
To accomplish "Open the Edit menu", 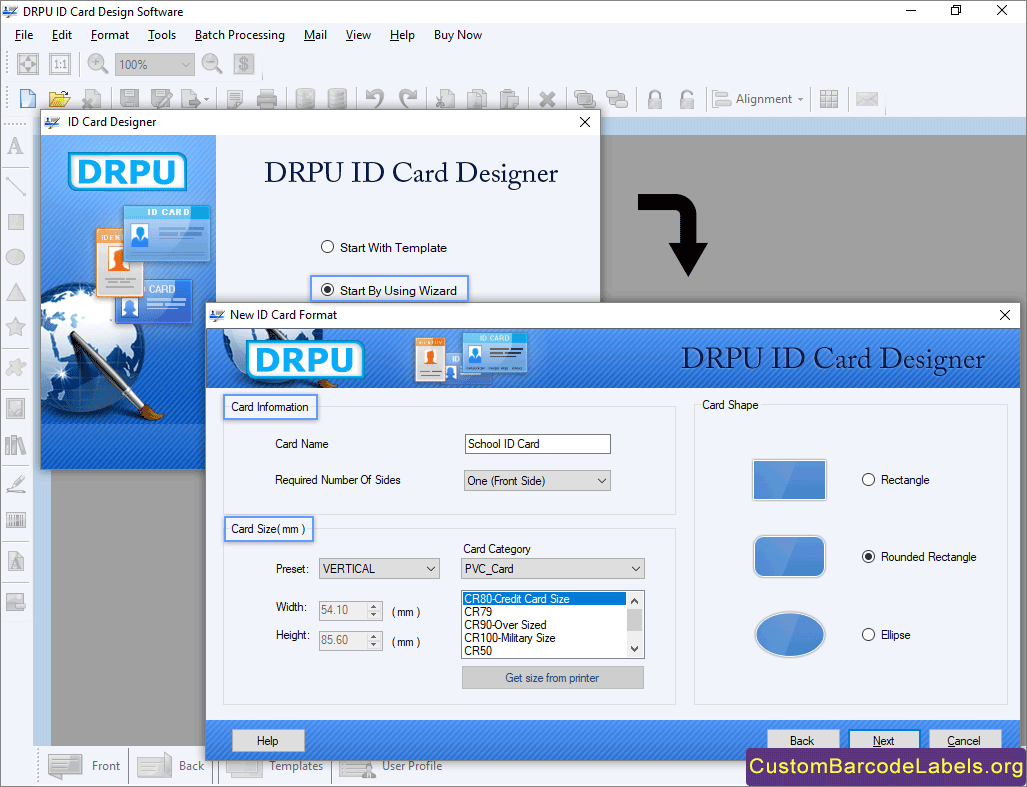I will [62, 35].
